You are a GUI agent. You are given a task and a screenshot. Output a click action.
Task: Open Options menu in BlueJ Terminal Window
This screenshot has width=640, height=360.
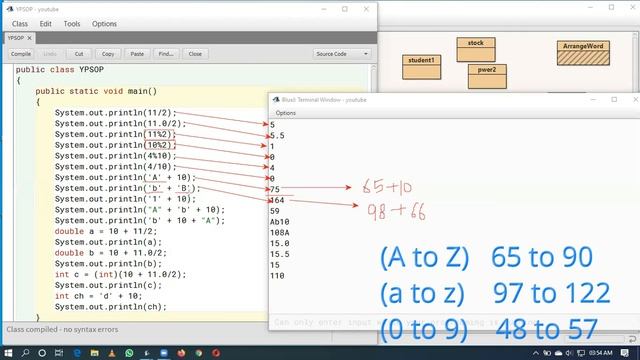coord(285,113)
